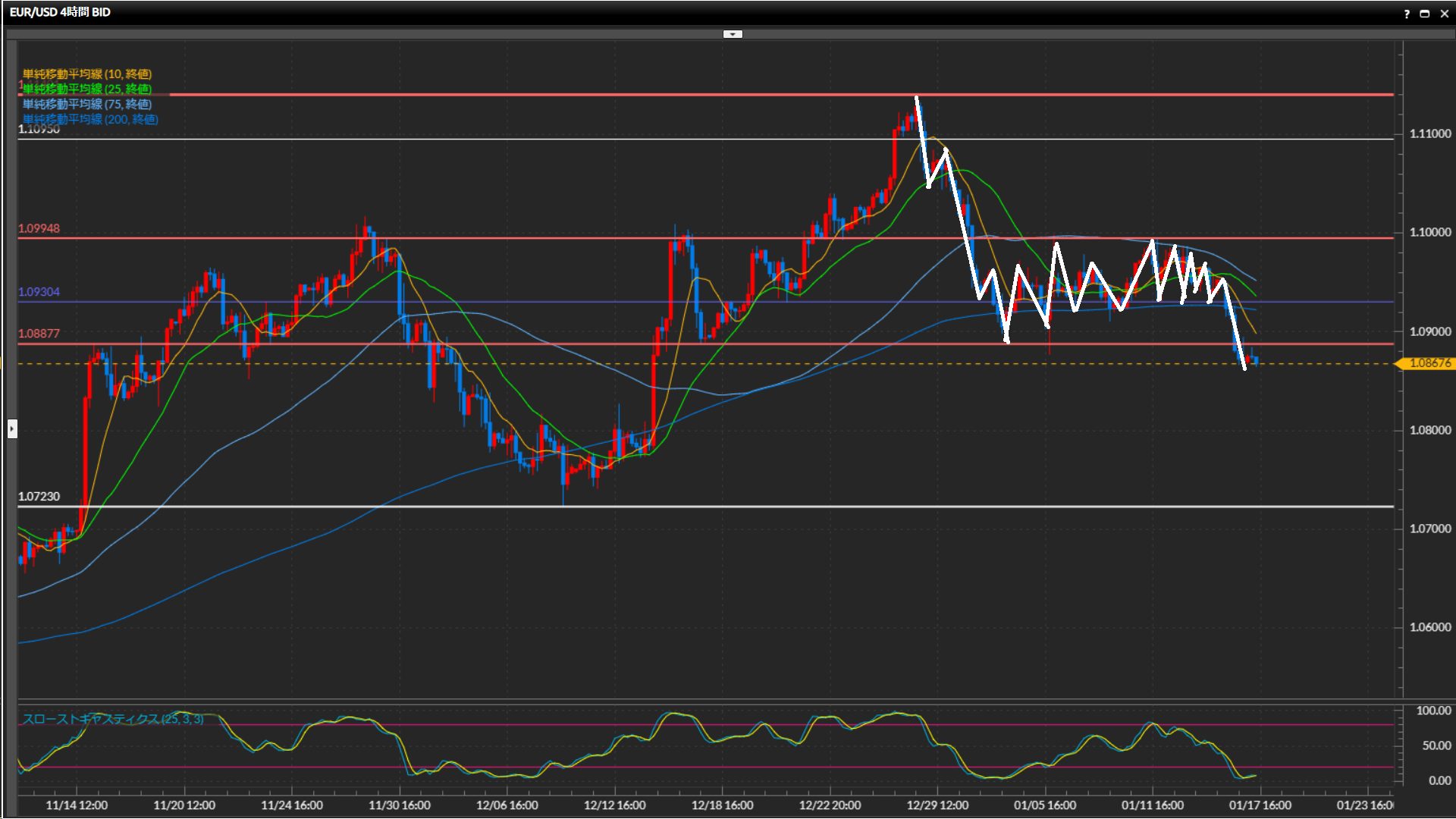Expand the hidden toolbar dropdown arrow at top

(x=733, y=34)
